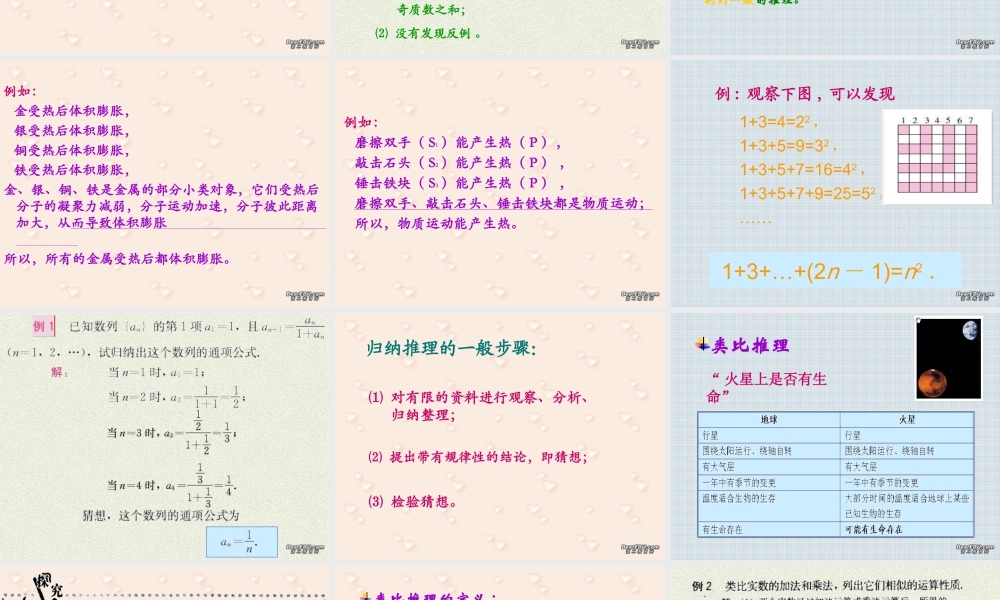Click the line 金受热后体积膨胀

pyautogui.click(x=72, y=111)
